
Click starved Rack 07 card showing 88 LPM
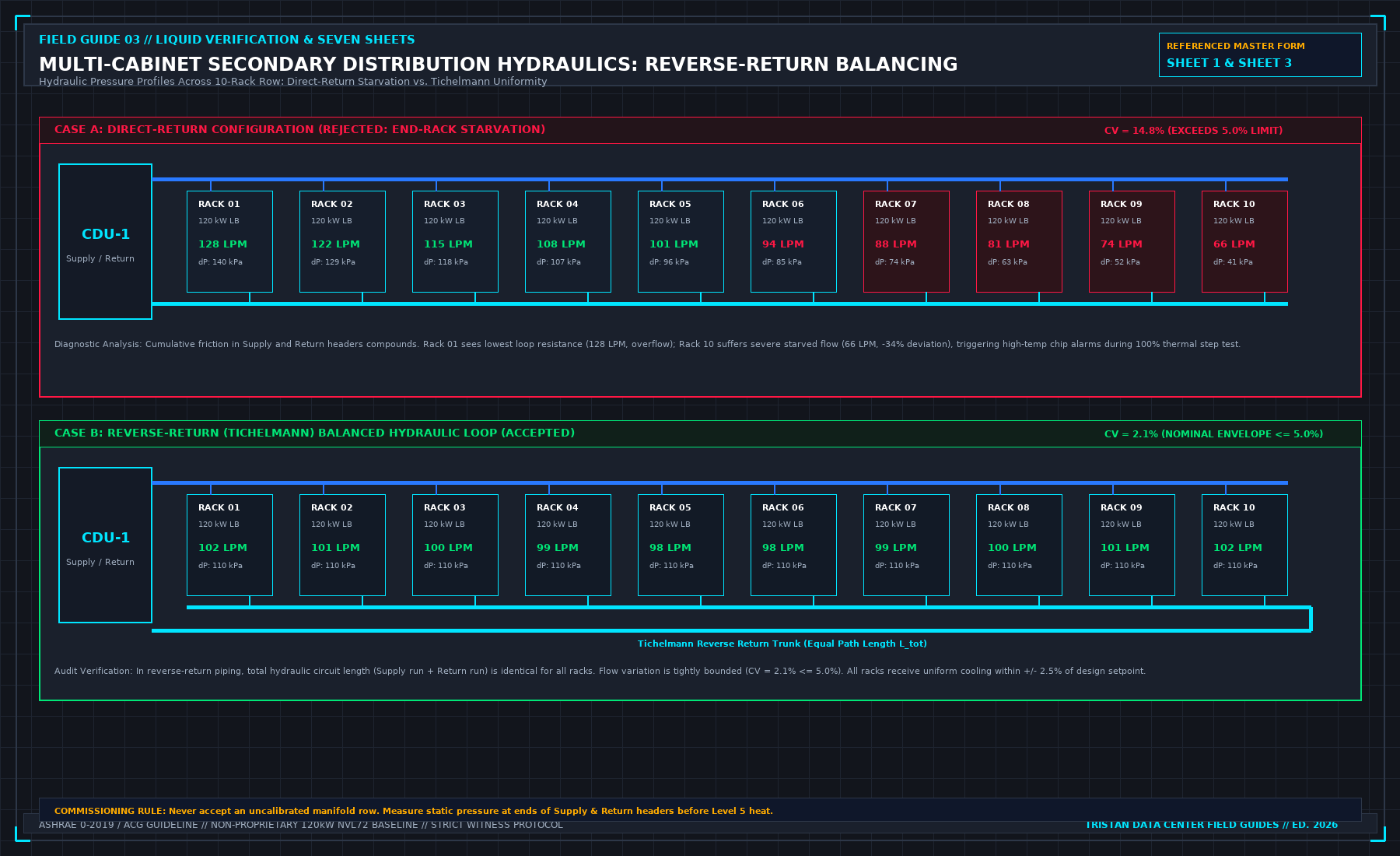(906, 241)
